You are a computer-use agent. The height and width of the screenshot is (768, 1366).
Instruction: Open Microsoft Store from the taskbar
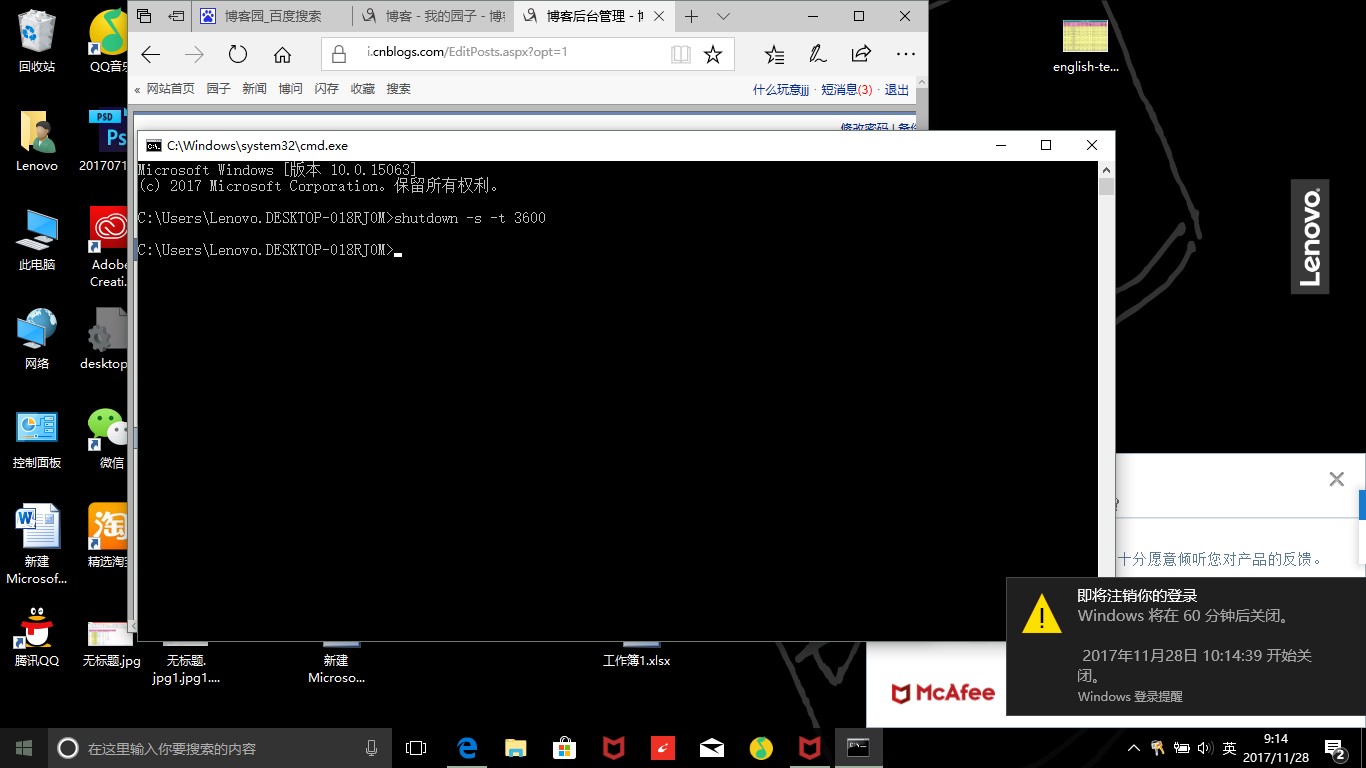coord(565,747)
